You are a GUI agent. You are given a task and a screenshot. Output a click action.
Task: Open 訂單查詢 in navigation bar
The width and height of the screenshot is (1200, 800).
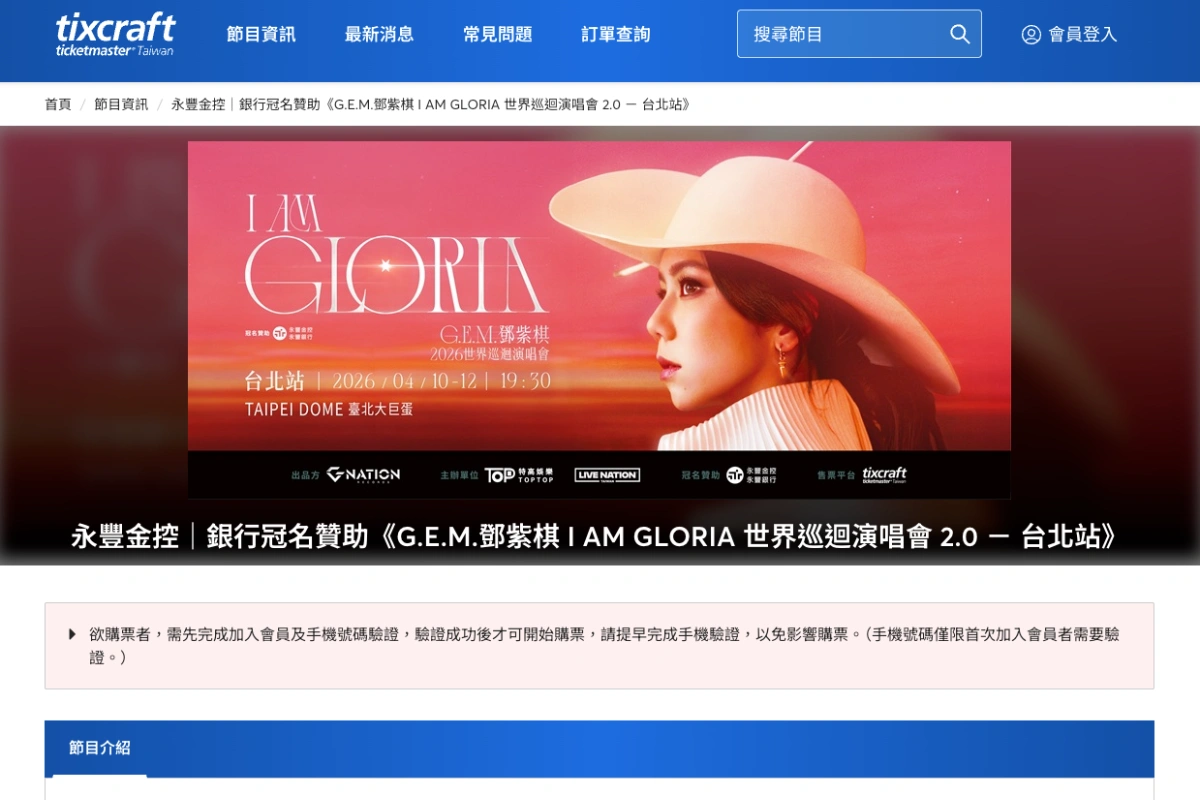coord(615,34)
